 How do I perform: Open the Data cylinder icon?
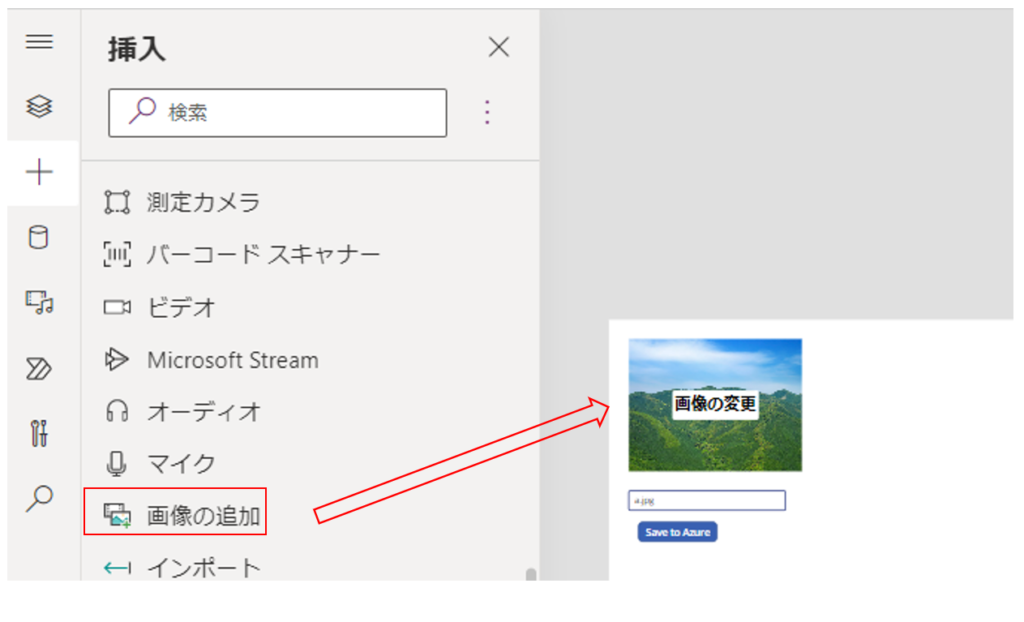point(39,238)
